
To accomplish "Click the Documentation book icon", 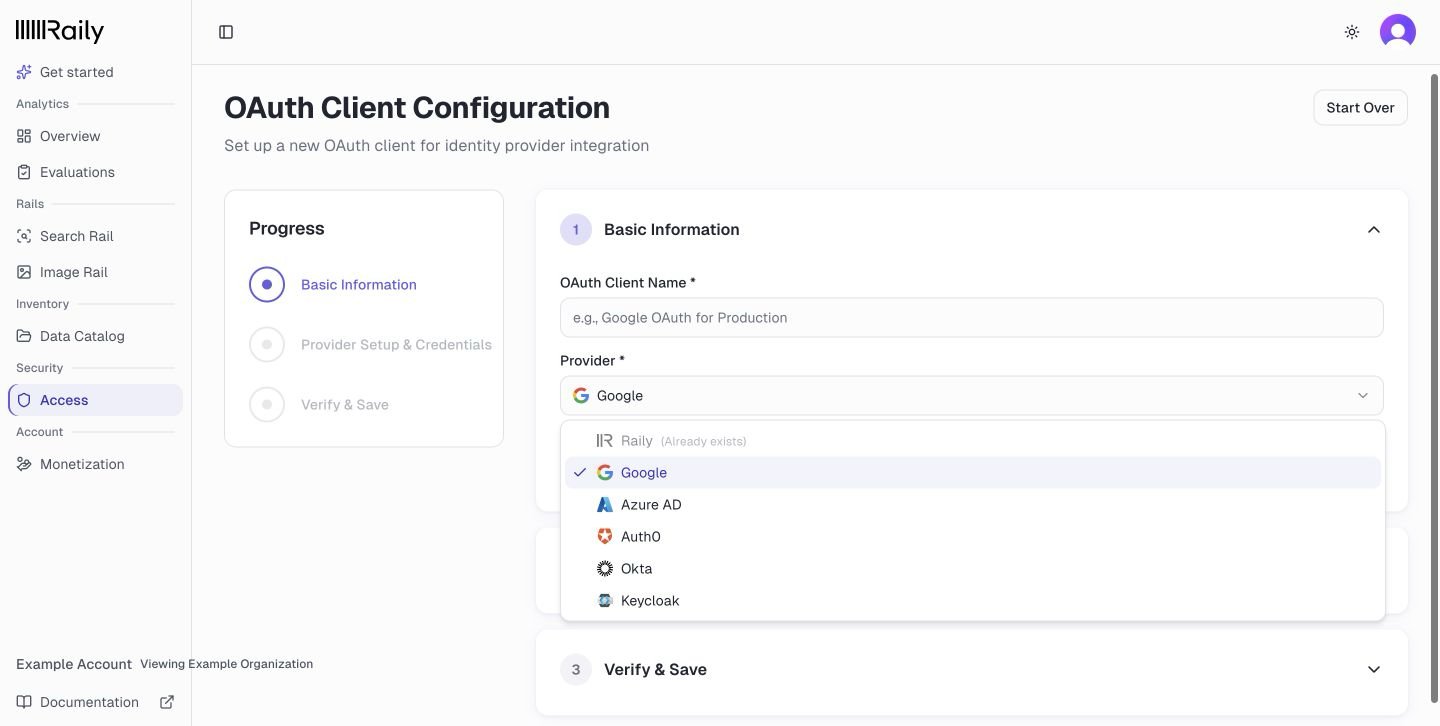I will pos(24,702).
